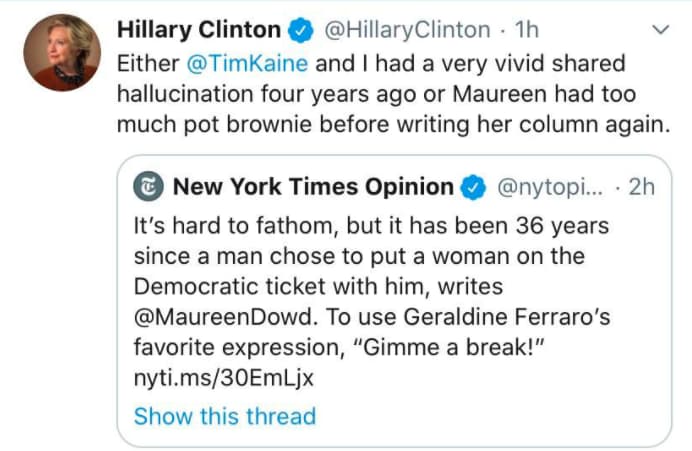Select the New York Times Opinion name
Image resolution: width=692 pixels, height=451 pixels.
[312, 187]
